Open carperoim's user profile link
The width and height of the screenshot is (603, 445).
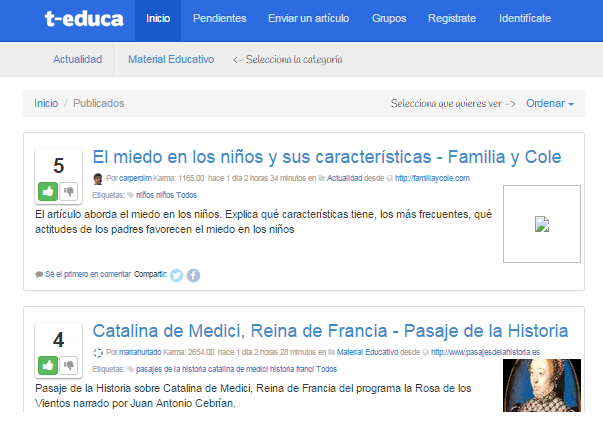point(135,178)
